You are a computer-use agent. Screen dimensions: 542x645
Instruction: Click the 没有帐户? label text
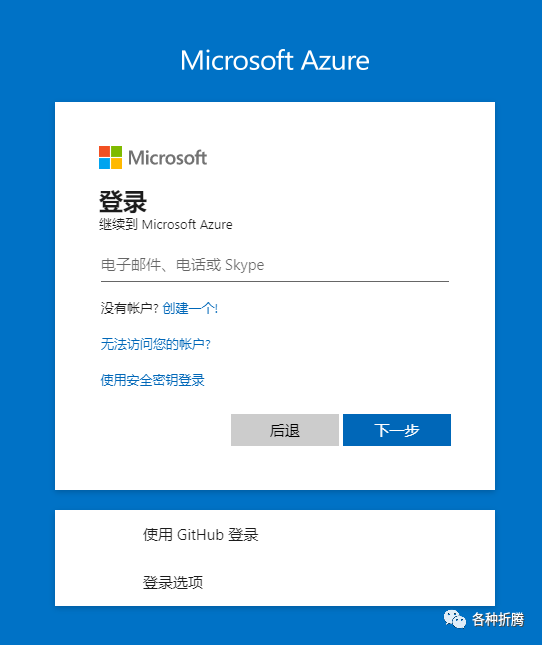coord(130,308)
